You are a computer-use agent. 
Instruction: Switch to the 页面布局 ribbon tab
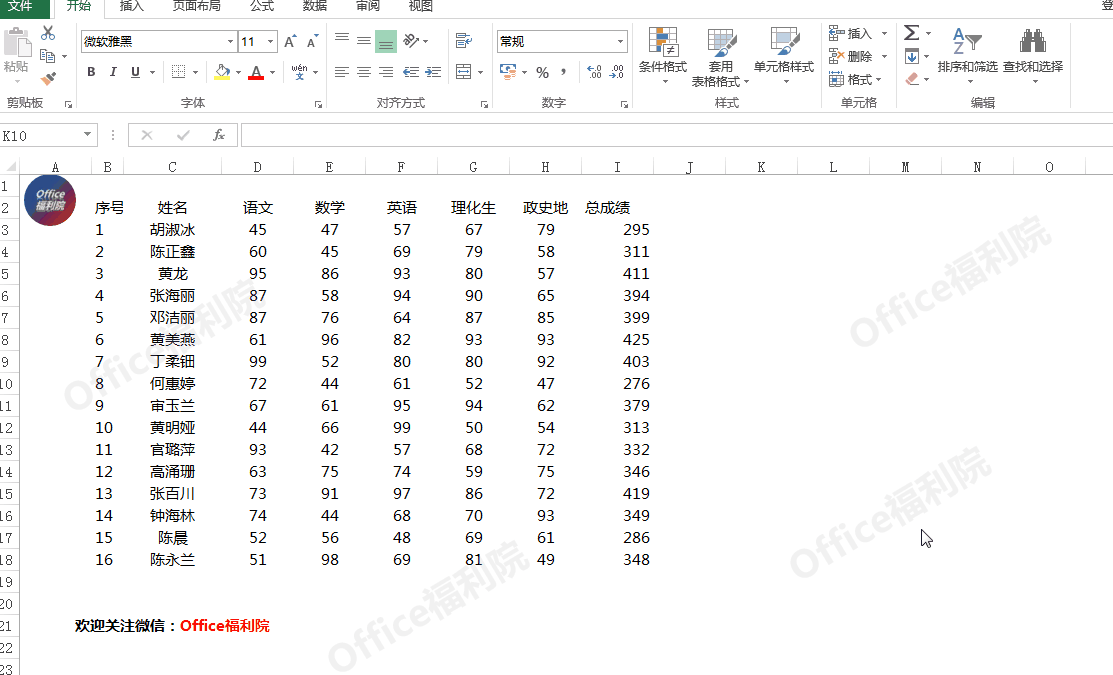[x=197, y=6]
